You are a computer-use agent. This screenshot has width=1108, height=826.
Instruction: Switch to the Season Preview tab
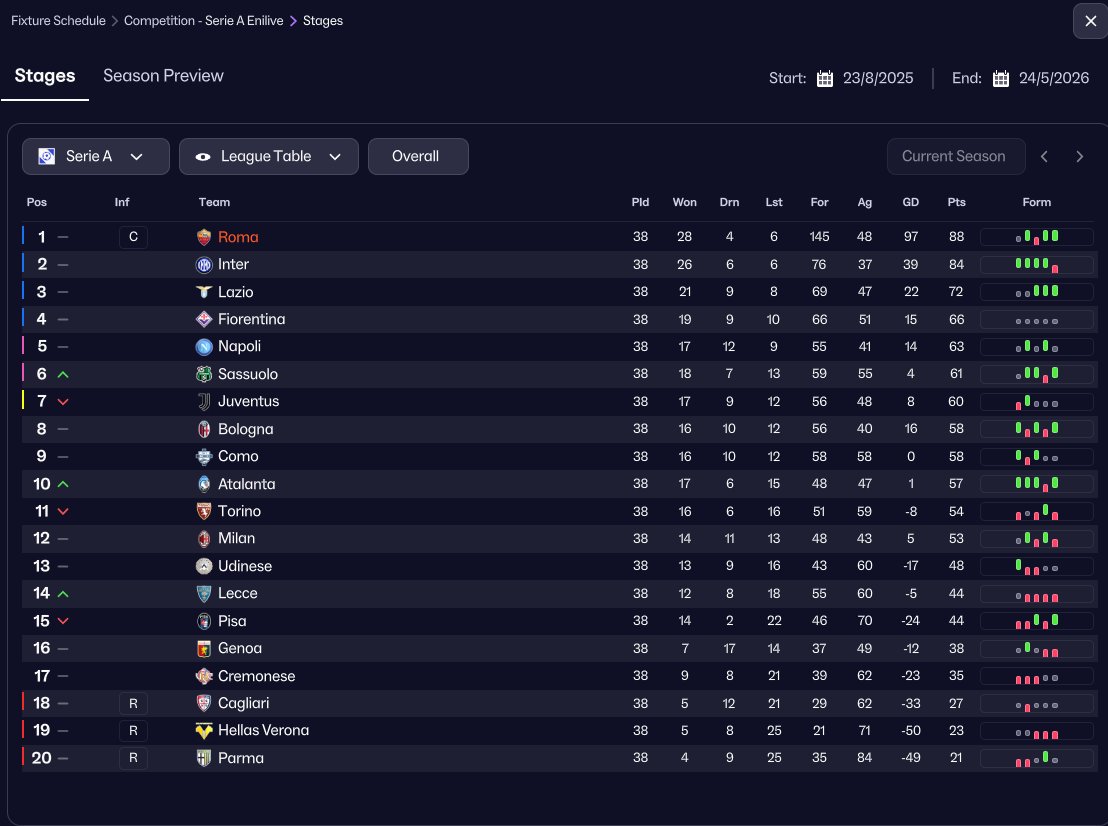point(163,76)
